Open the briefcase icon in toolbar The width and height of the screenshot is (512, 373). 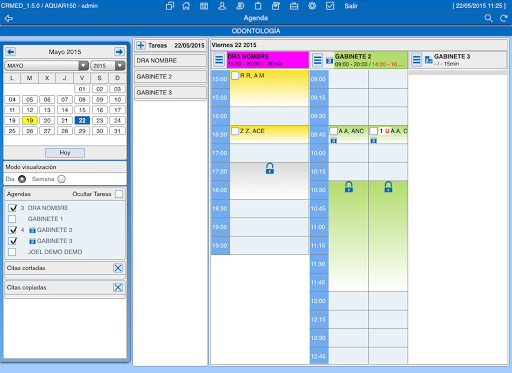(x=294, y=6)
